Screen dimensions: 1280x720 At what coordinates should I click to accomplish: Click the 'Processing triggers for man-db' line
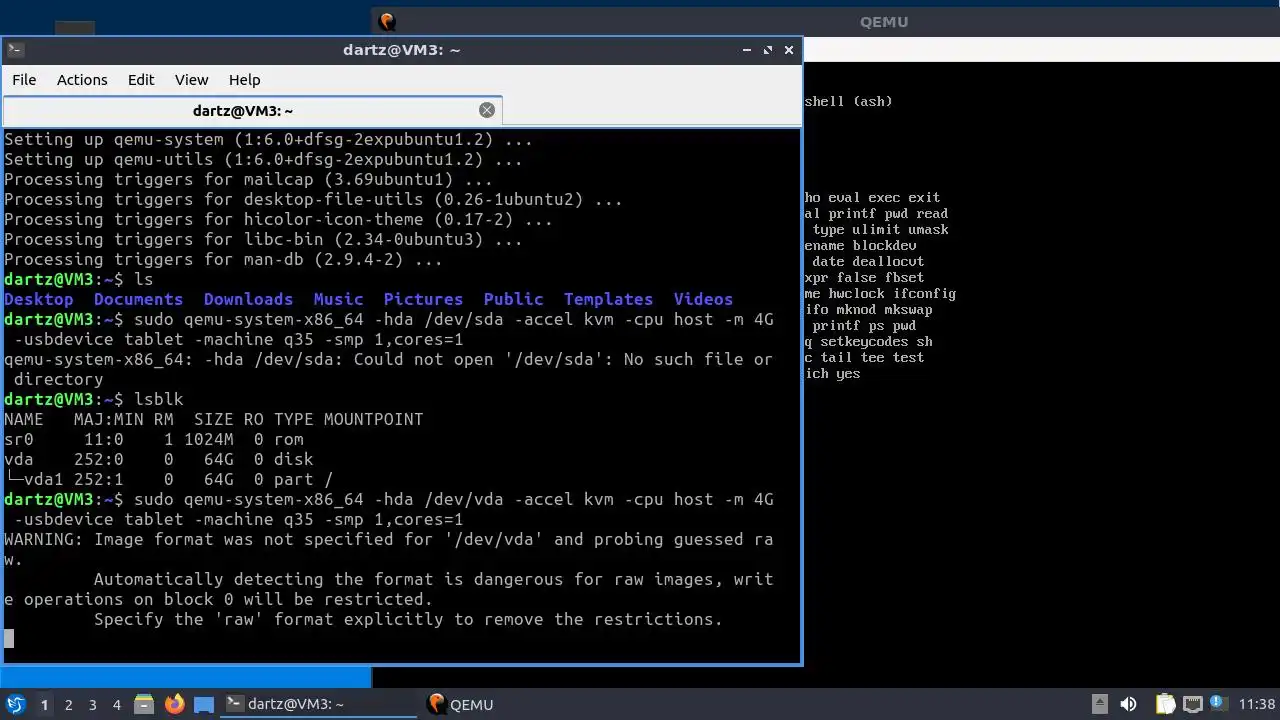tap(224, 259)
